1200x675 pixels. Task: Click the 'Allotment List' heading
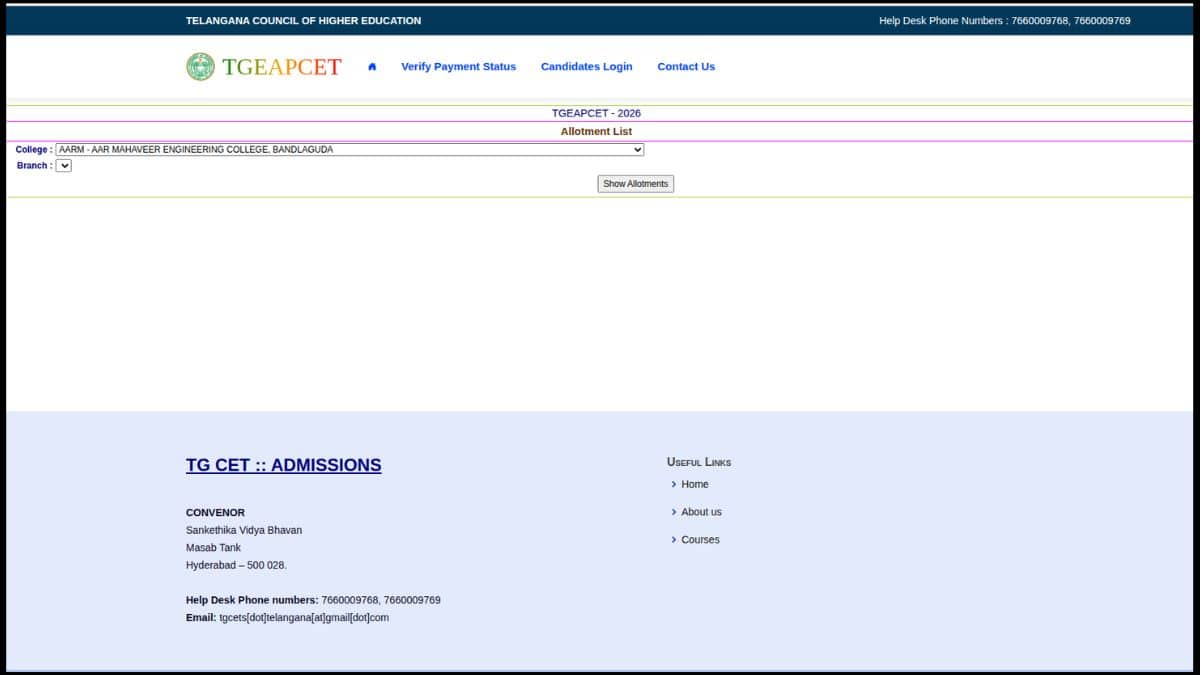point(596,132)
